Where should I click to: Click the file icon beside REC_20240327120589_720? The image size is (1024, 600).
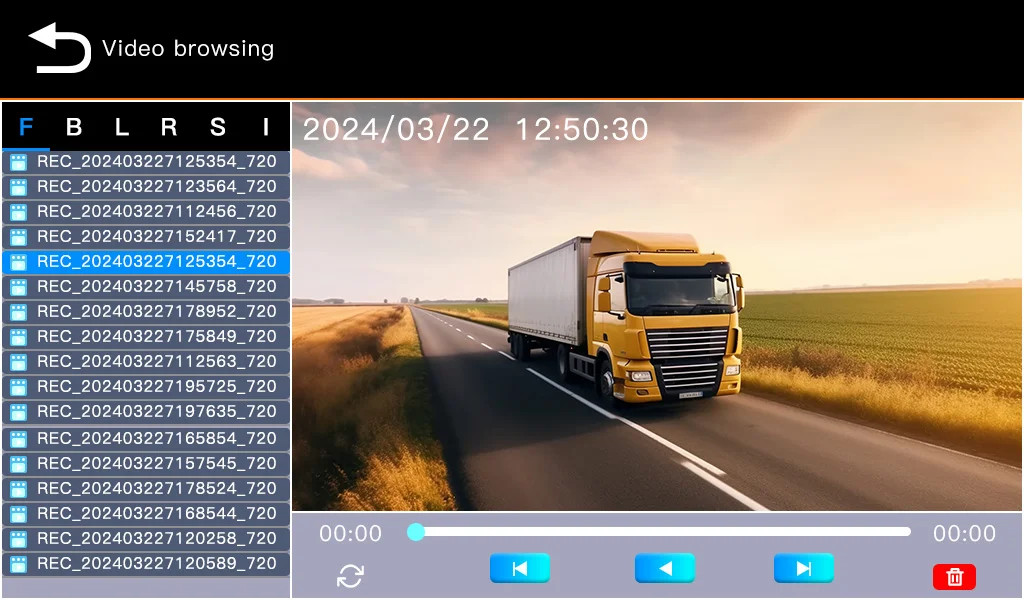pyautogui.click(x=18, y=563)
